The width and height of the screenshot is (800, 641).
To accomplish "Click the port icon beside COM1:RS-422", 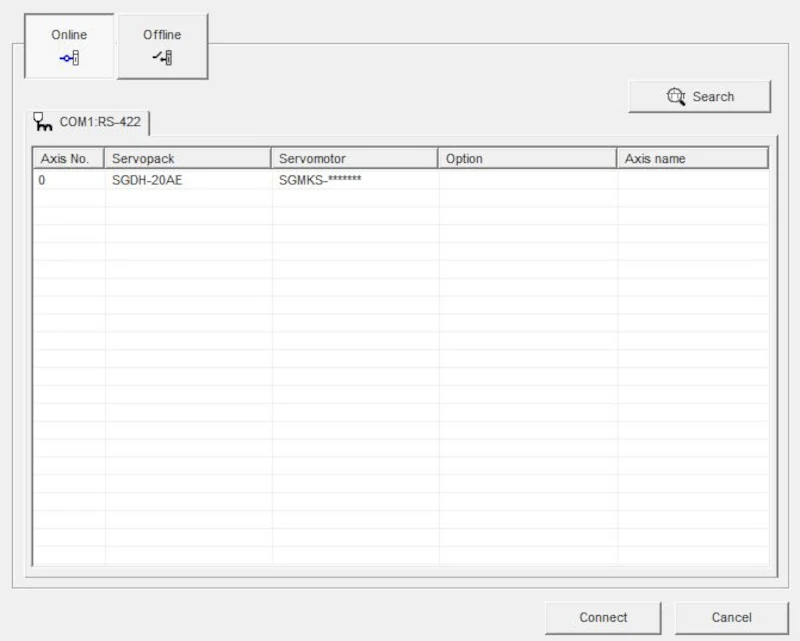I will (43, 122).
